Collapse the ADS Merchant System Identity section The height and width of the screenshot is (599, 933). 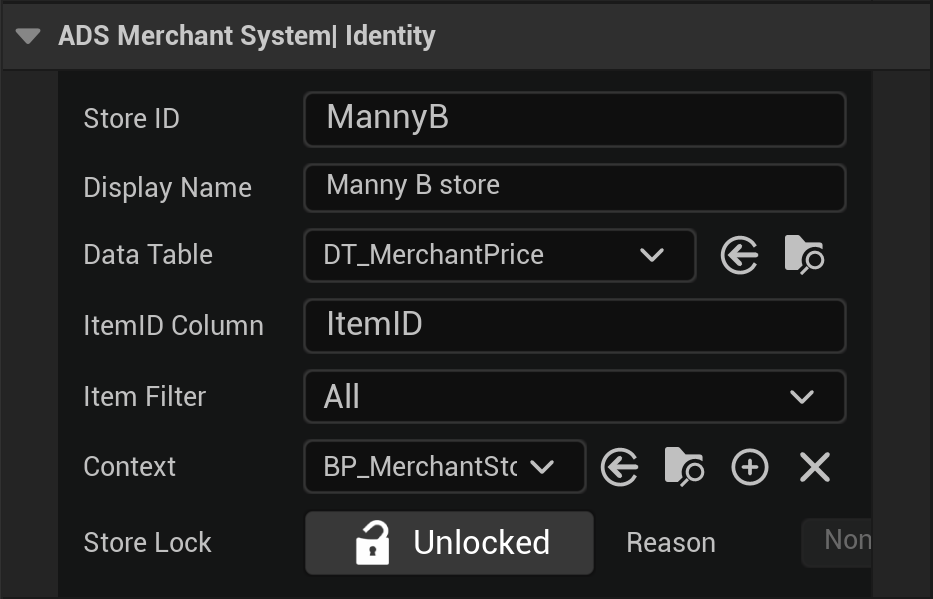(x=28, y=36)
